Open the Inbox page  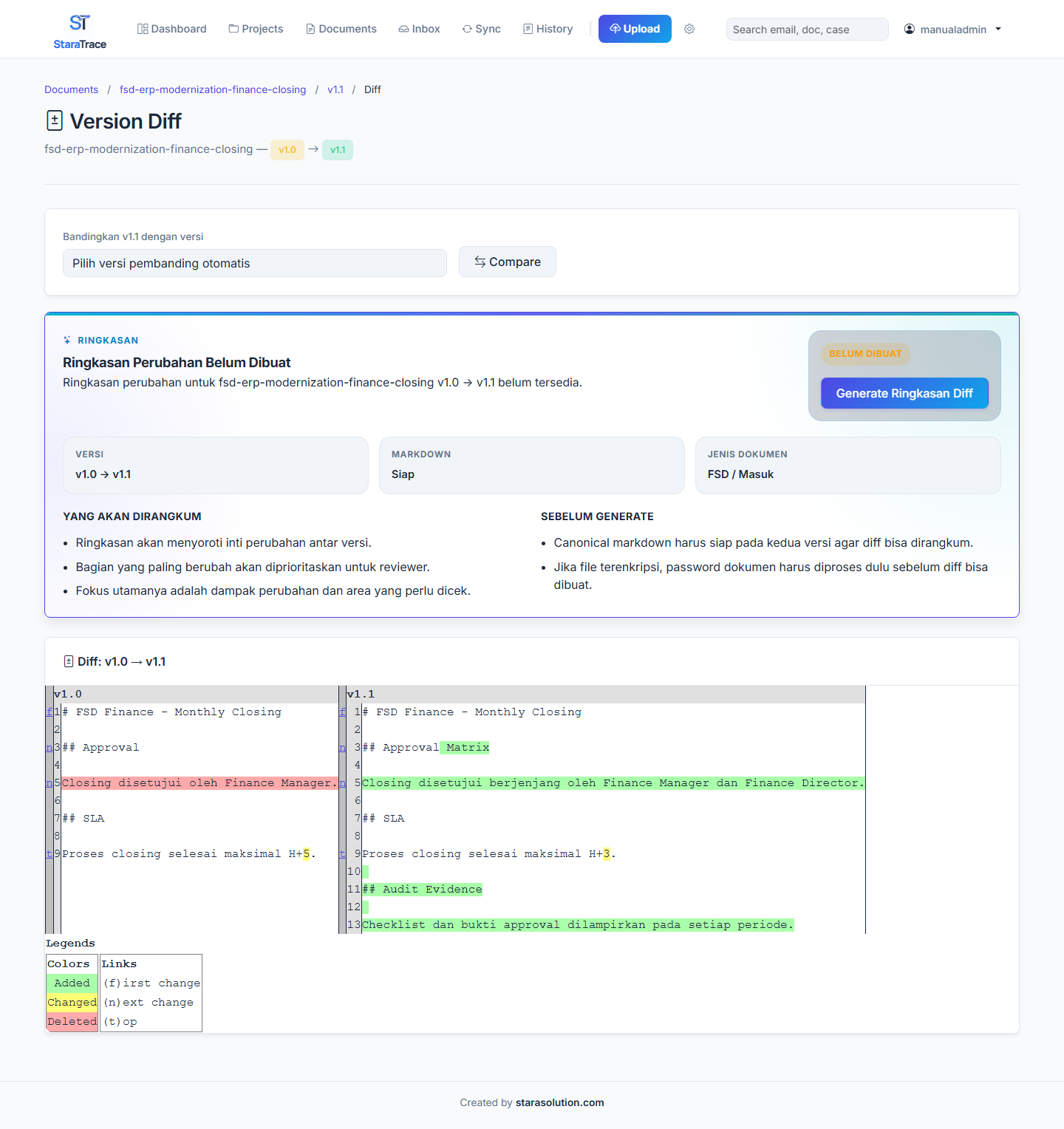pos(419,29)
